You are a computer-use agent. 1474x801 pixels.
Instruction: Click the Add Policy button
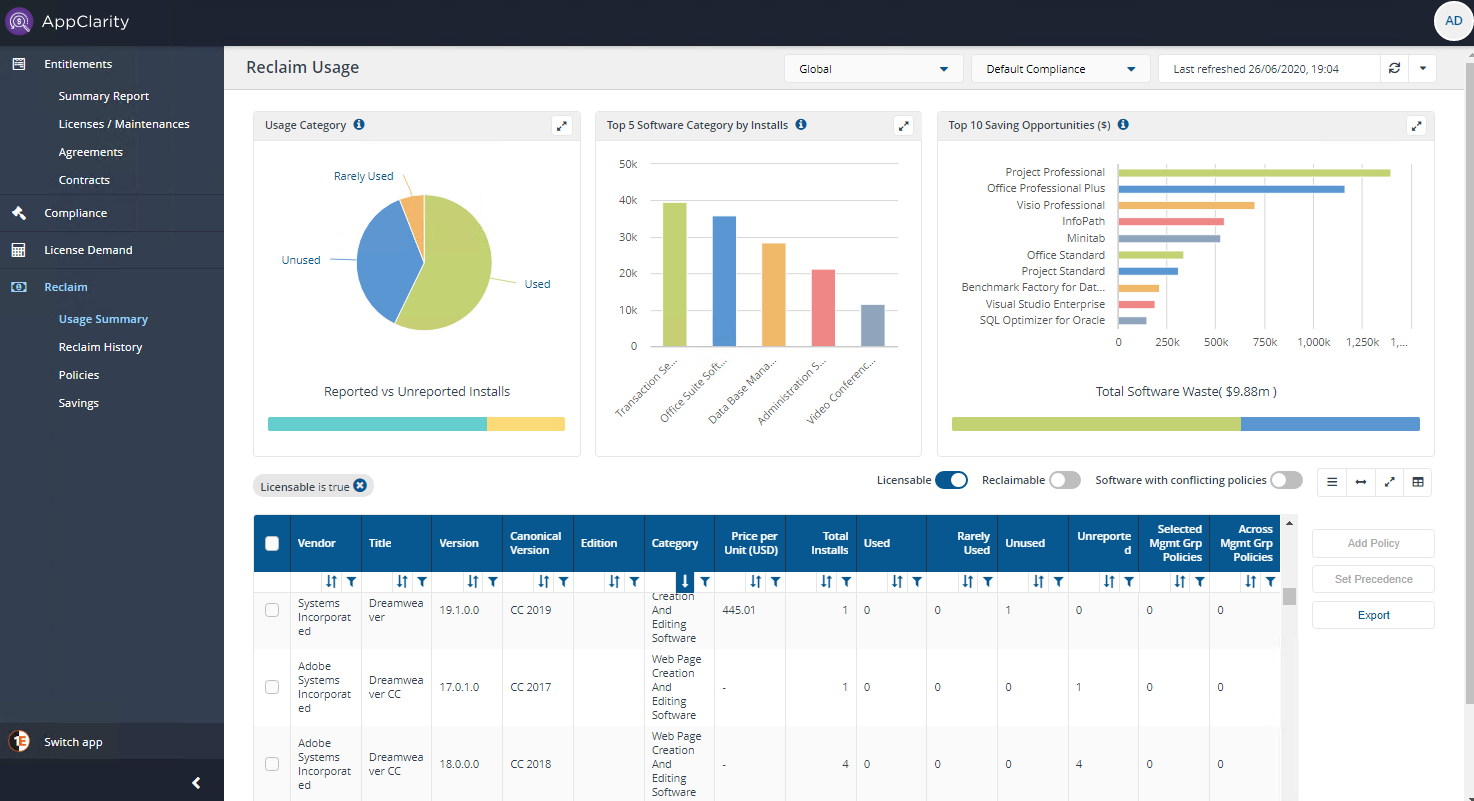point(1373,543)
